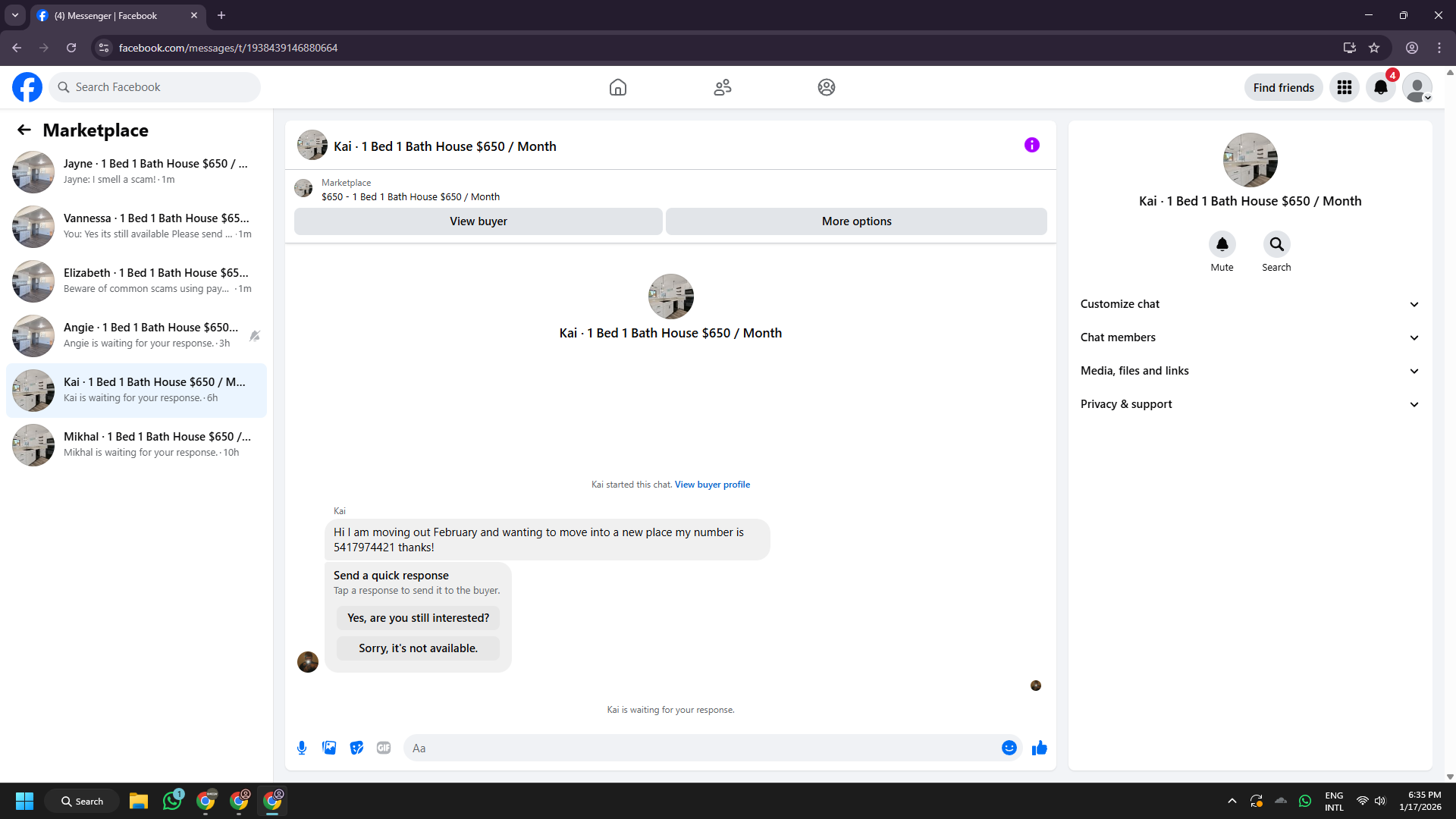This screenshot has height=819, width=1456.
Task: Click the voice clip microphone icon
Action: coord(302,748)
